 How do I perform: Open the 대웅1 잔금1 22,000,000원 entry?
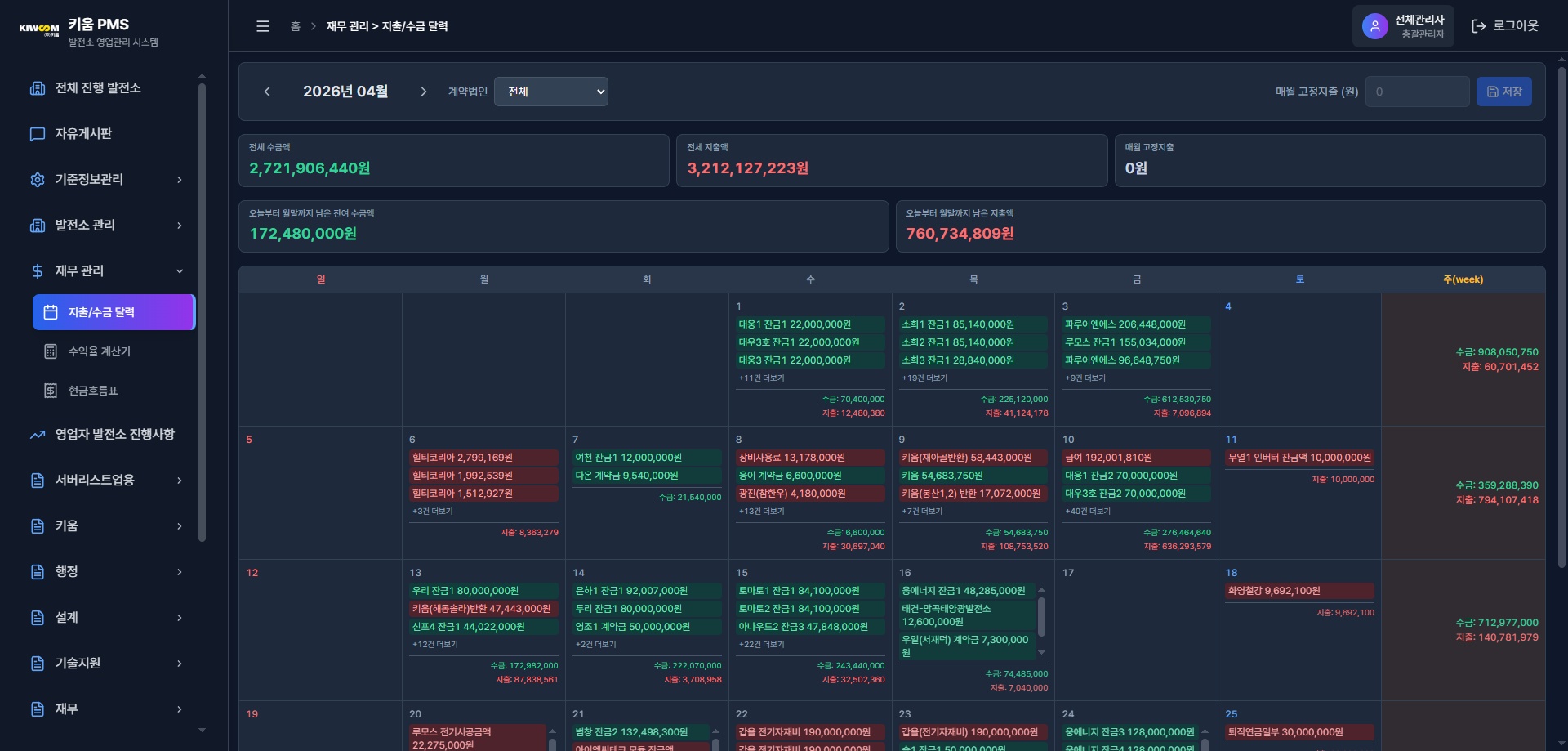pyautogui.click(x=810, y=324)
